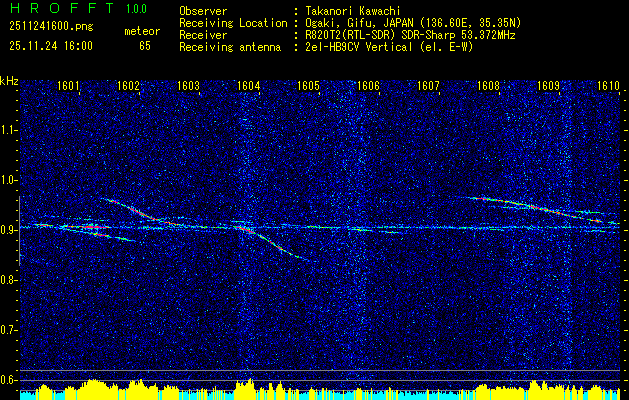This screenshot has width=629, height=400.
Task: Click the version number 1.0.0
Action: [136, 9]
